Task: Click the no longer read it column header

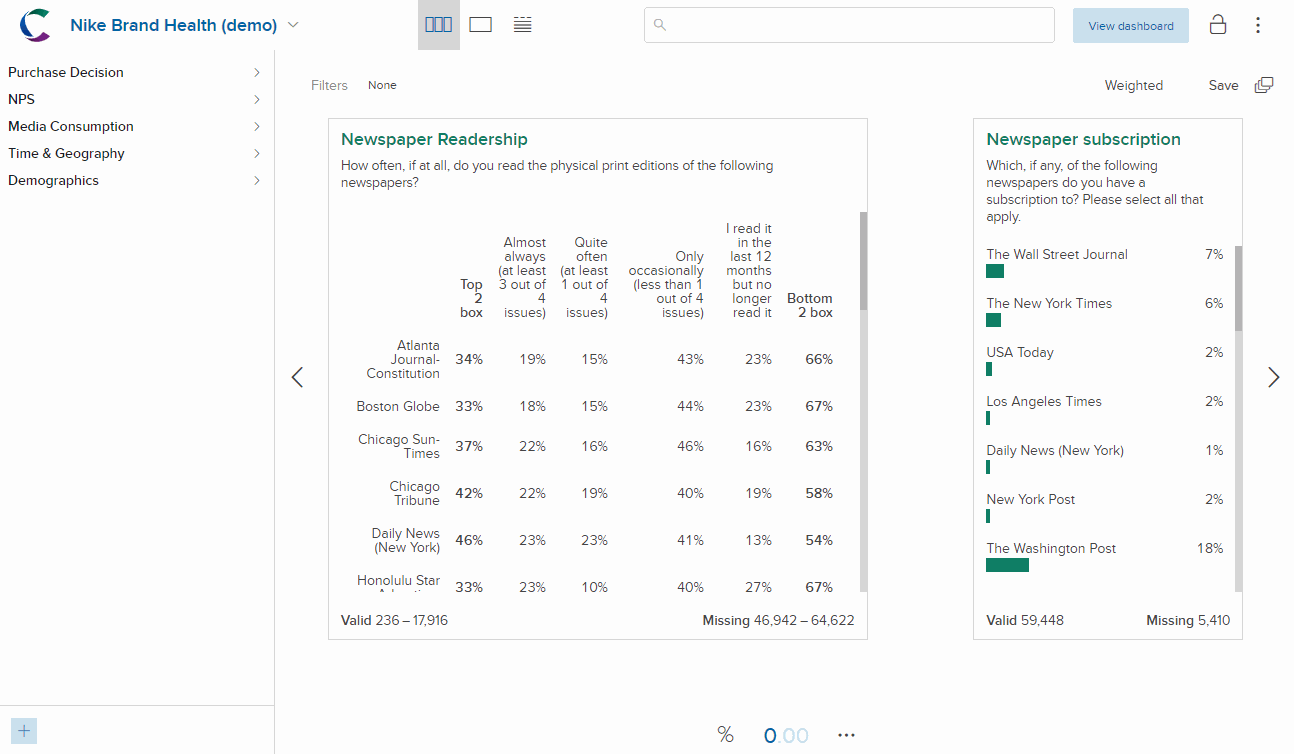Action: pyautogui.click(x=749, y=270)
